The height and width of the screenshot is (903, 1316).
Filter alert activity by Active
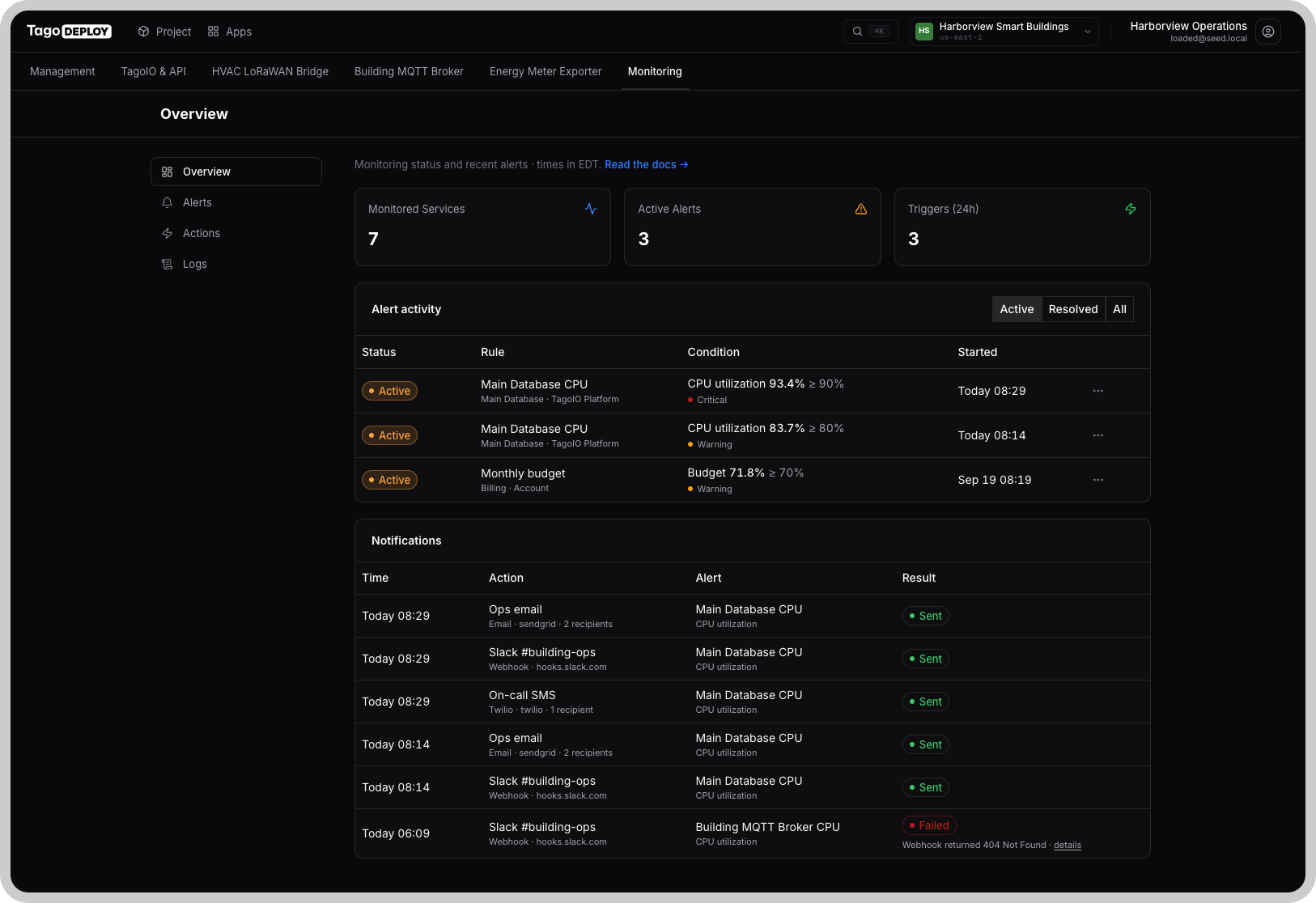click(1017, 309)
